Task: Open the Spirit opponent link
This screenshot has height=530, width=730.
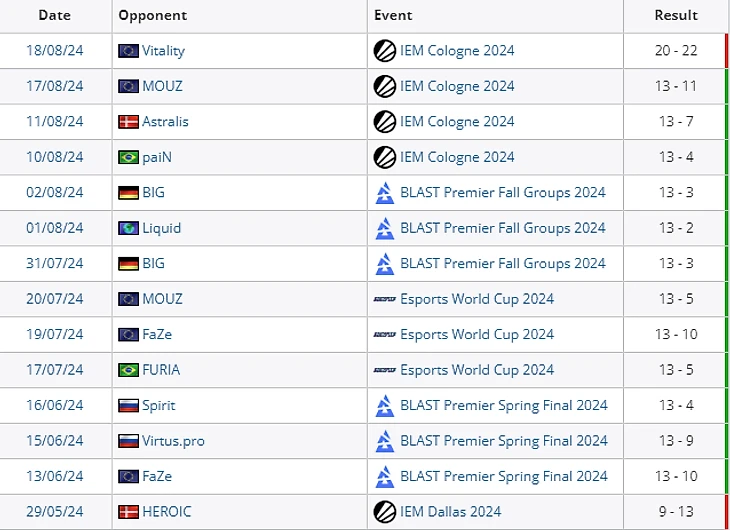Action: tap(158, 405)
